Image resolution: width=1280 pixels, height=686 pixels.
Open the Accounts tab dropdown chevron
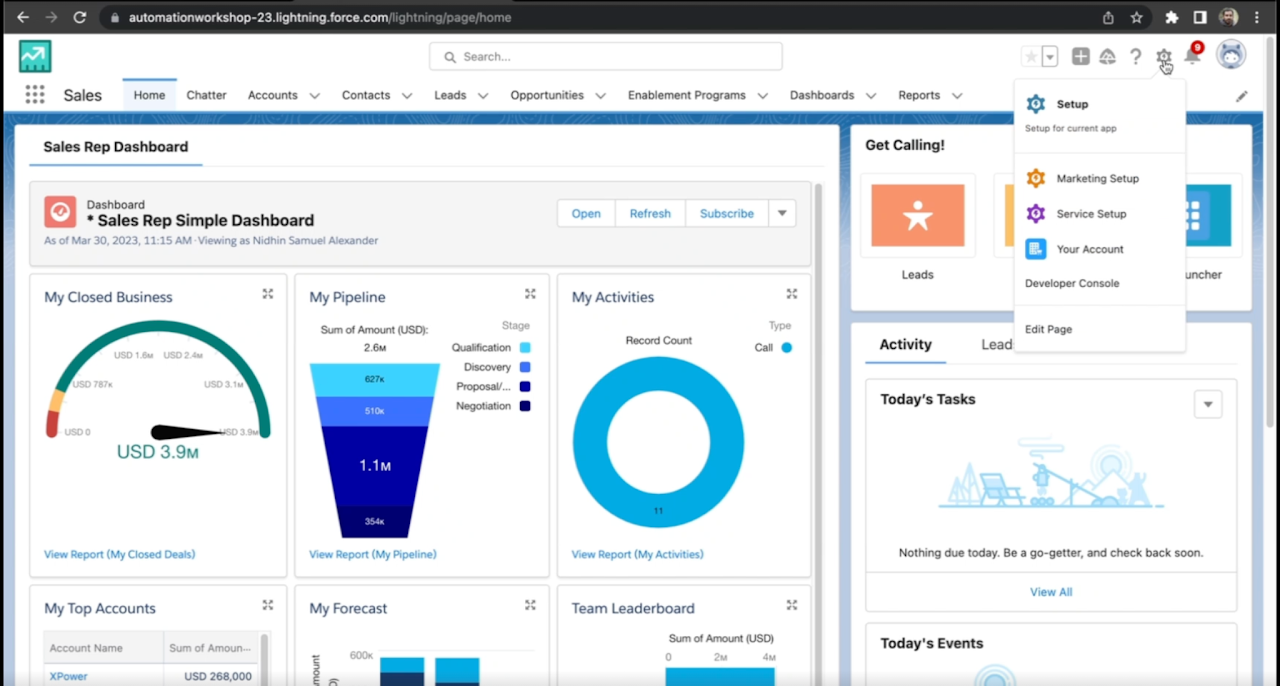(x=314, y=96)
